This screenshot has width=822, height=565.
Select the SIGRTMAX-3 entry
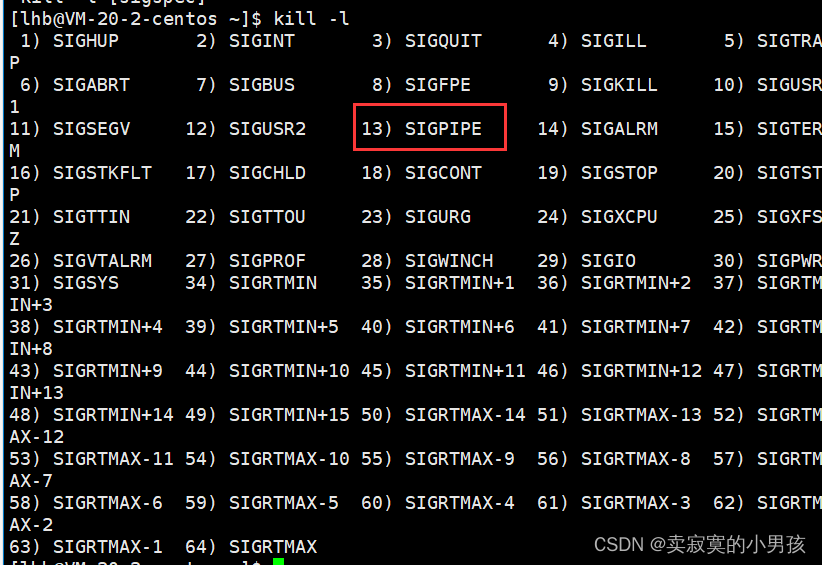(x=636, y=503)
